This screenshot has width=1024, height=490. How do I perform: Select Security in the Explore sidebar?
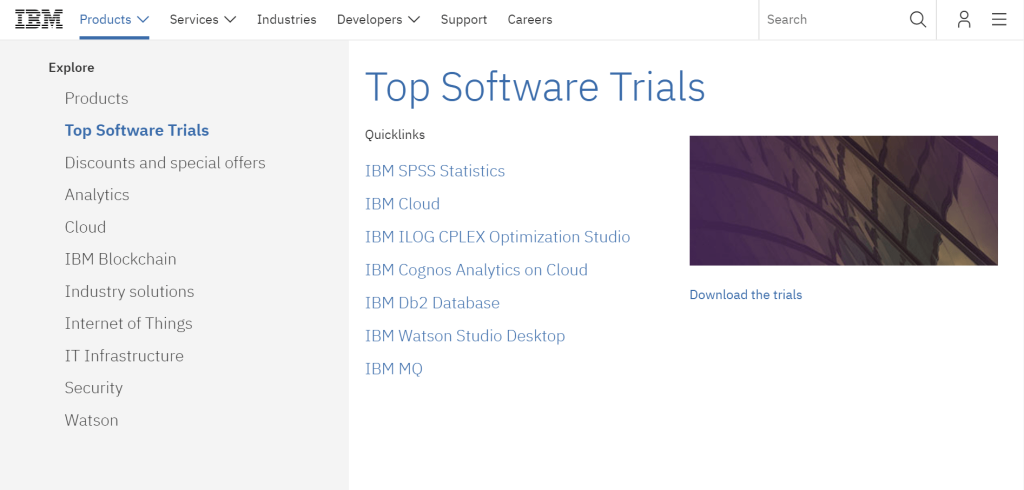pyautogui.click(x=93, y=388)
